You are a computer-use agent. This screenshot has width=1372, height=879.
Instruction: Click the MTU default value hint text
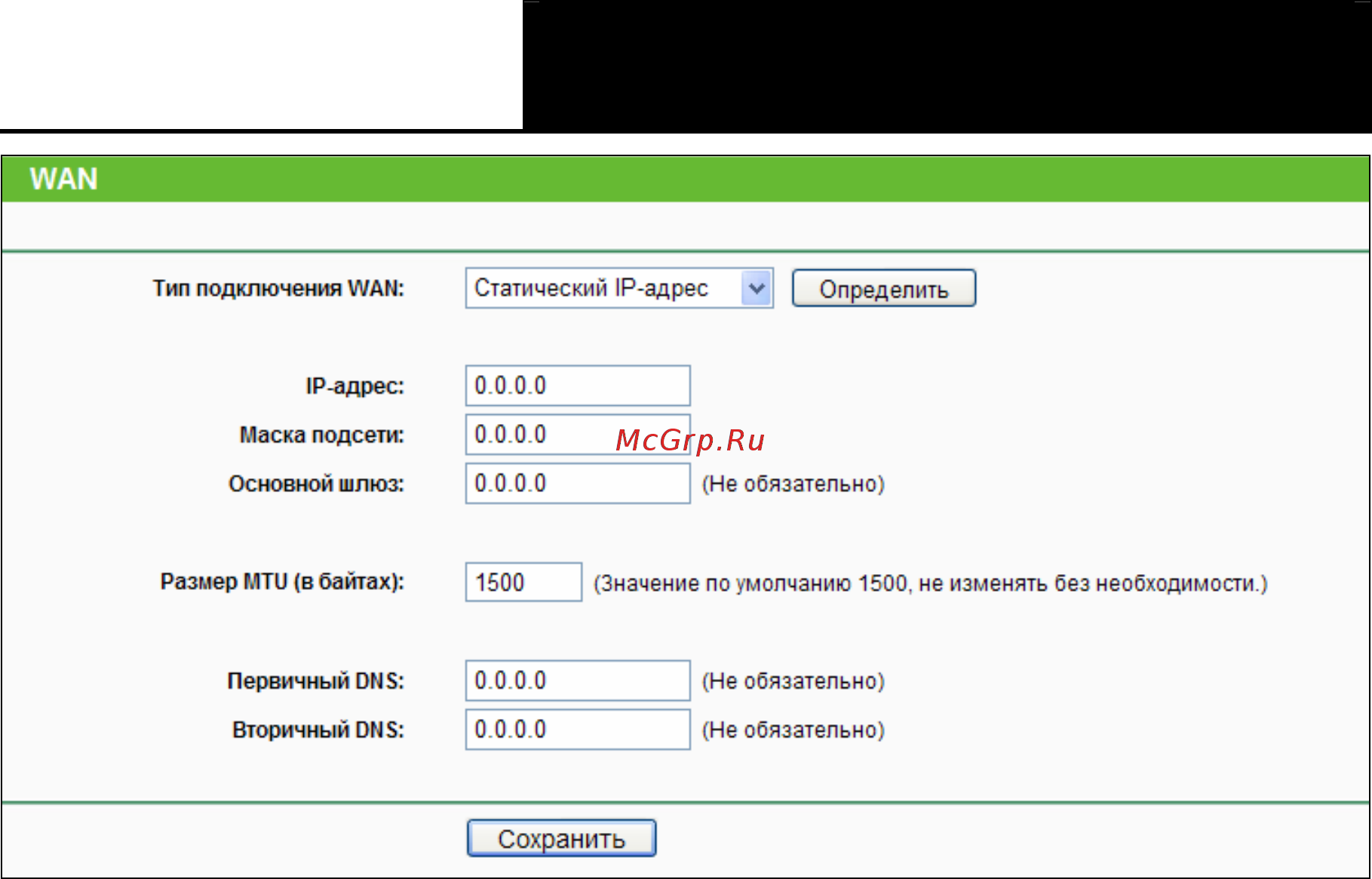point(931,583)
